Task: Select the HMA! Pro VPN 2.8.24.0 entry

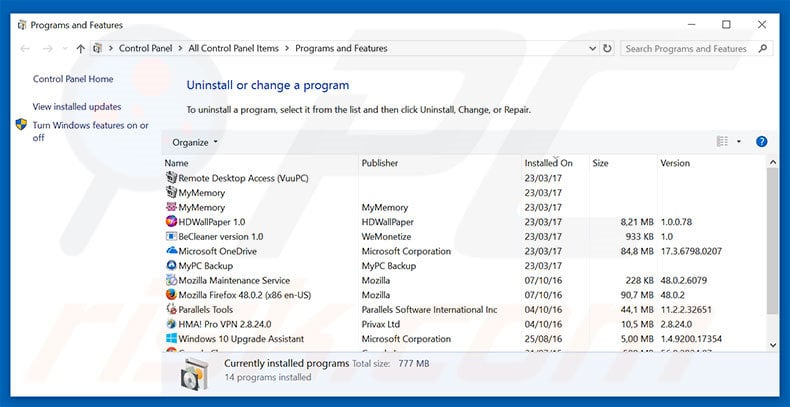Action: coord(225,324)
